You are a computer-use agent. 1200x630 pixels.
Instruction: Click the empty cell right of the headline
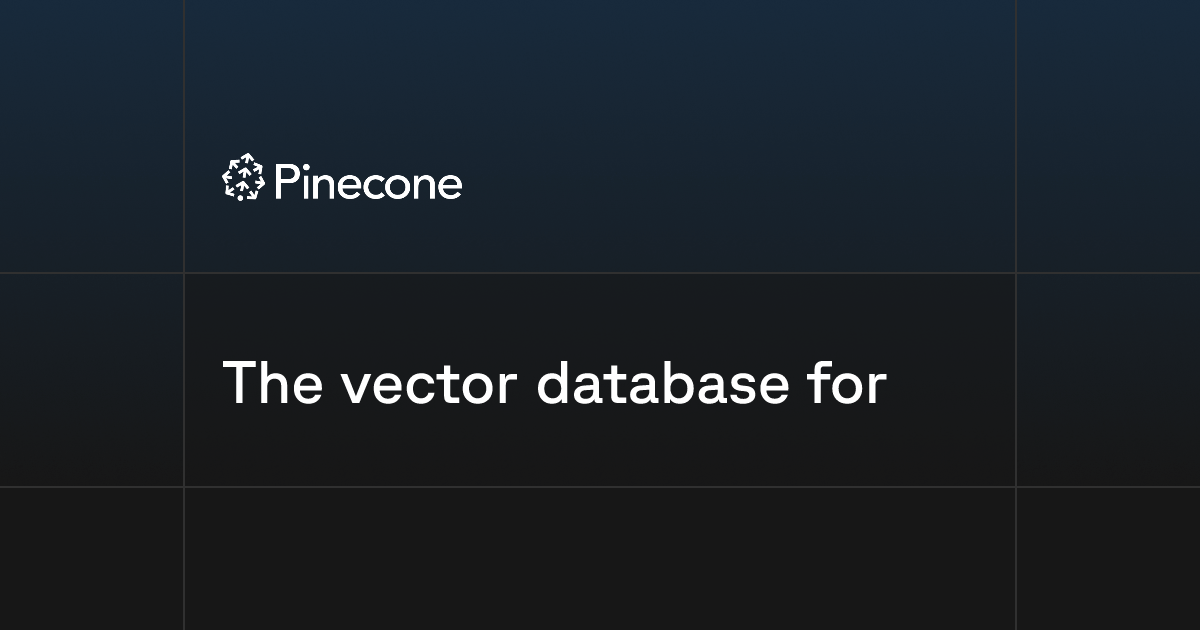tap(1108, 380)
